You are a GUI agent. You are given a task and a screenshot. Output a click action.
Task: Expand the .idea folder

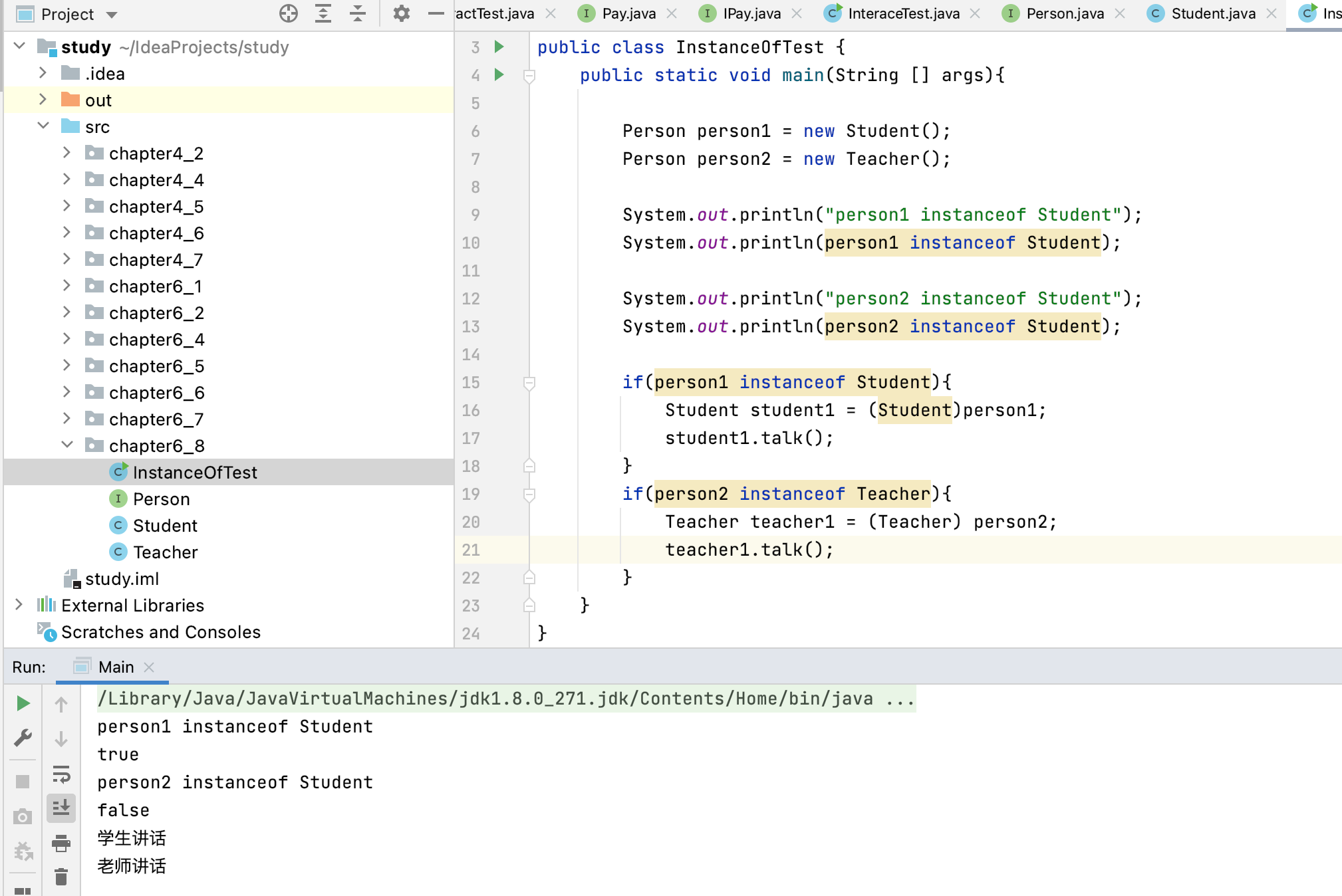43,73
